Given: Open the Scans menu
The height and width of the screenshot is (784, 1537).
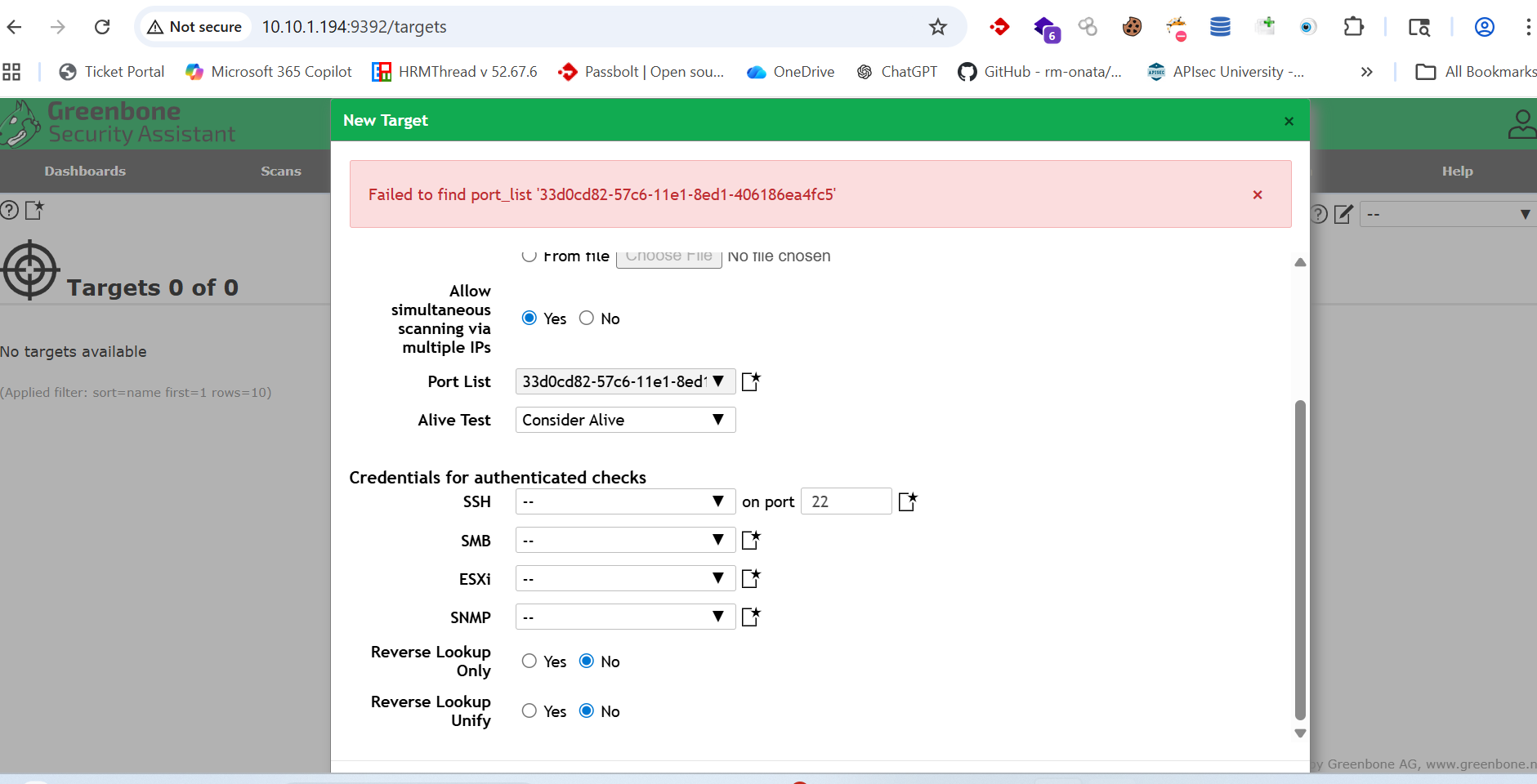Looking at the screenshot, I should coord(280,171).
